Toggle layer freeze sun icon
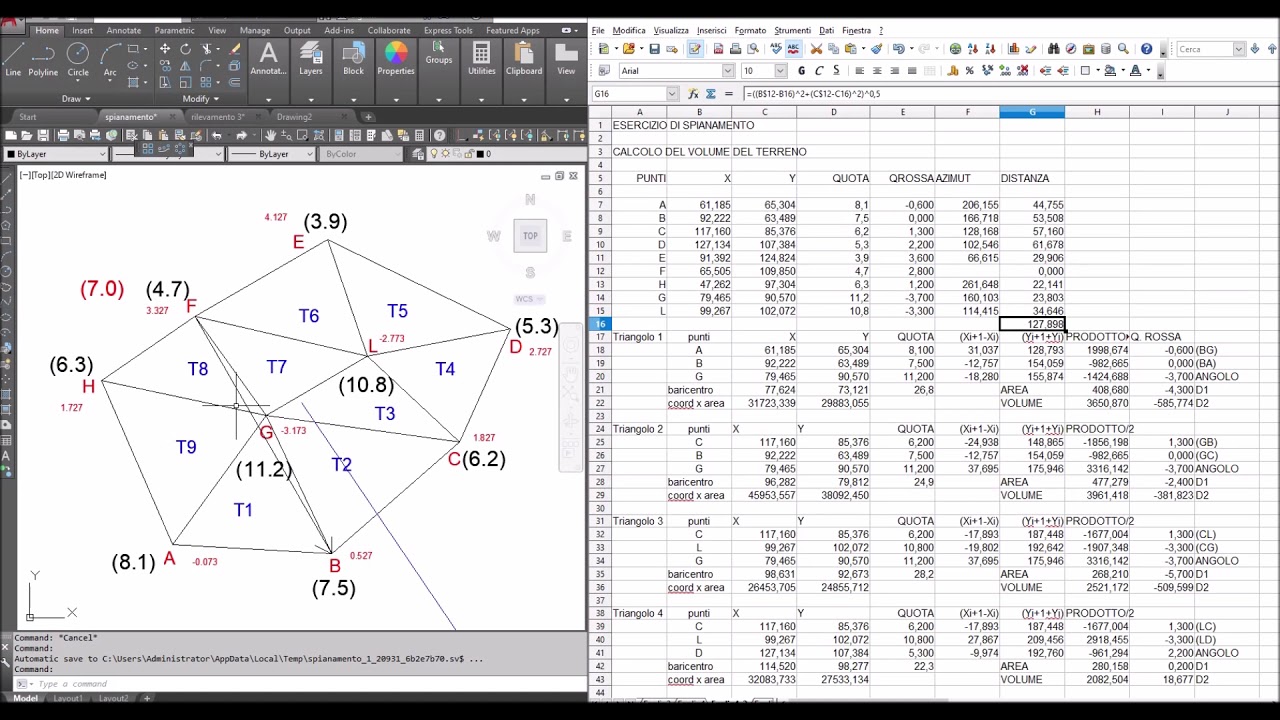 coord(445,154)
